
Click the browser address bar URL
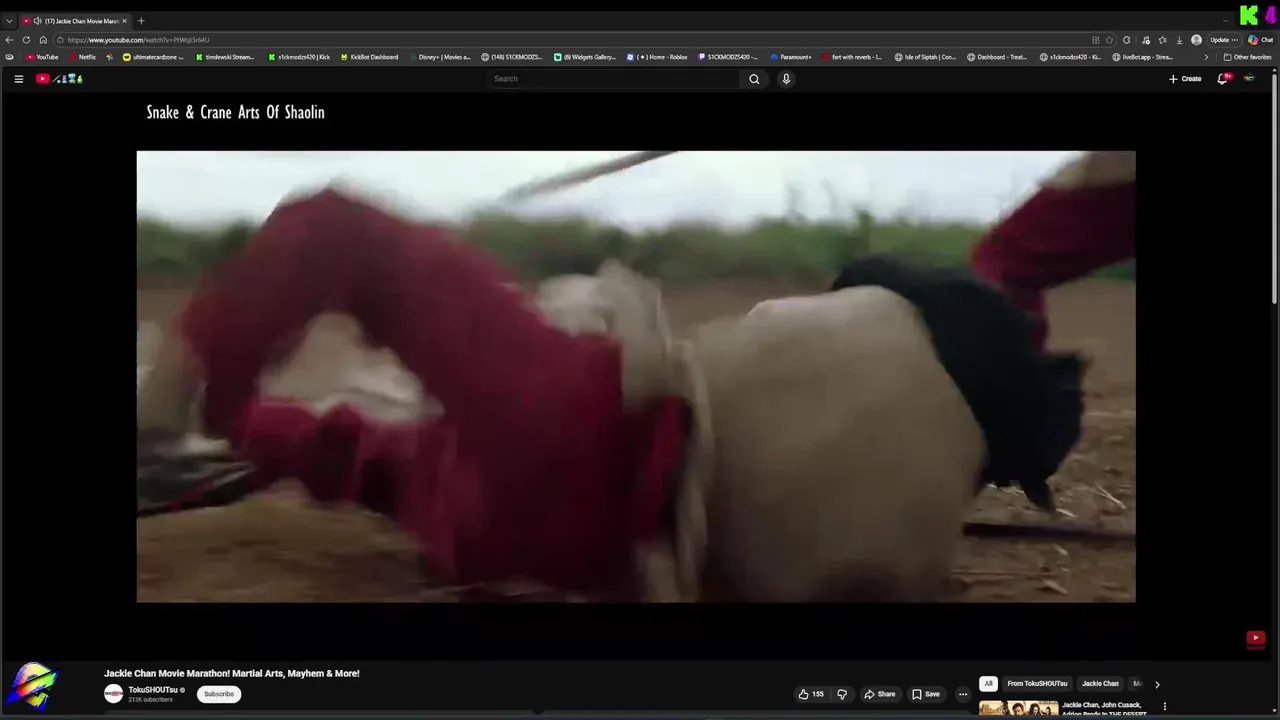point(138,40)
